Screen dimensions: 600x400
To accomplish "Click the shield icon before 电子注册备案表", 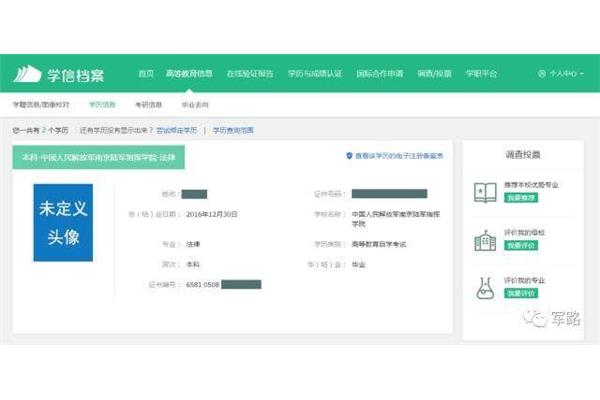I will pyautogui.click(x=349, y=156).
